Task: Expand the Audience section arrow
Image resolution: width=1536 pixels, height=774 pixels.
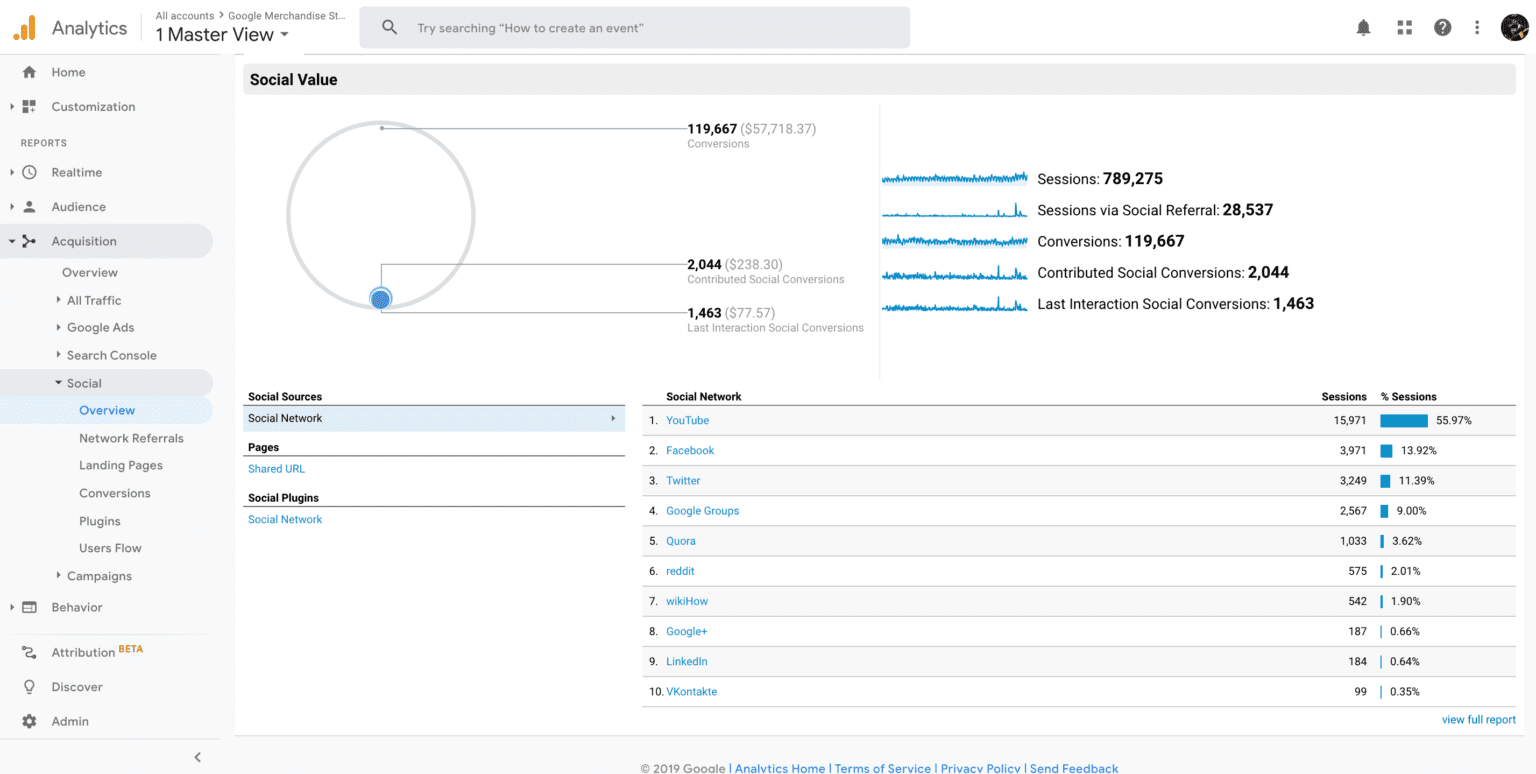Action: click(x=11, y=207)
